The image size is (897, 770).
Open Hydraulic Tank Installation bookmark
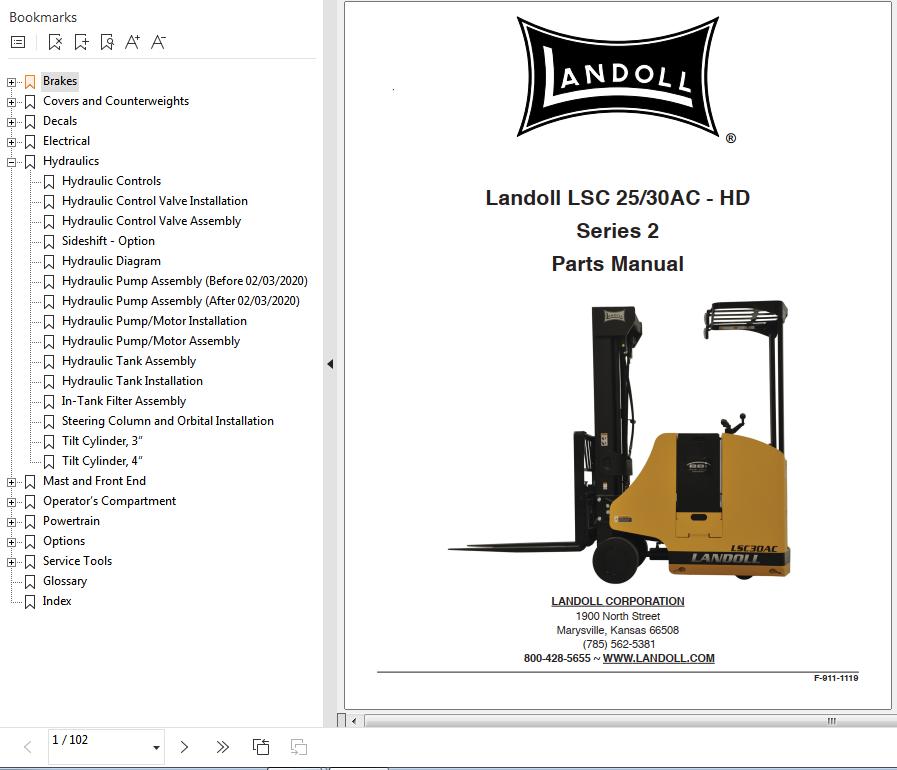pos(132,382)
